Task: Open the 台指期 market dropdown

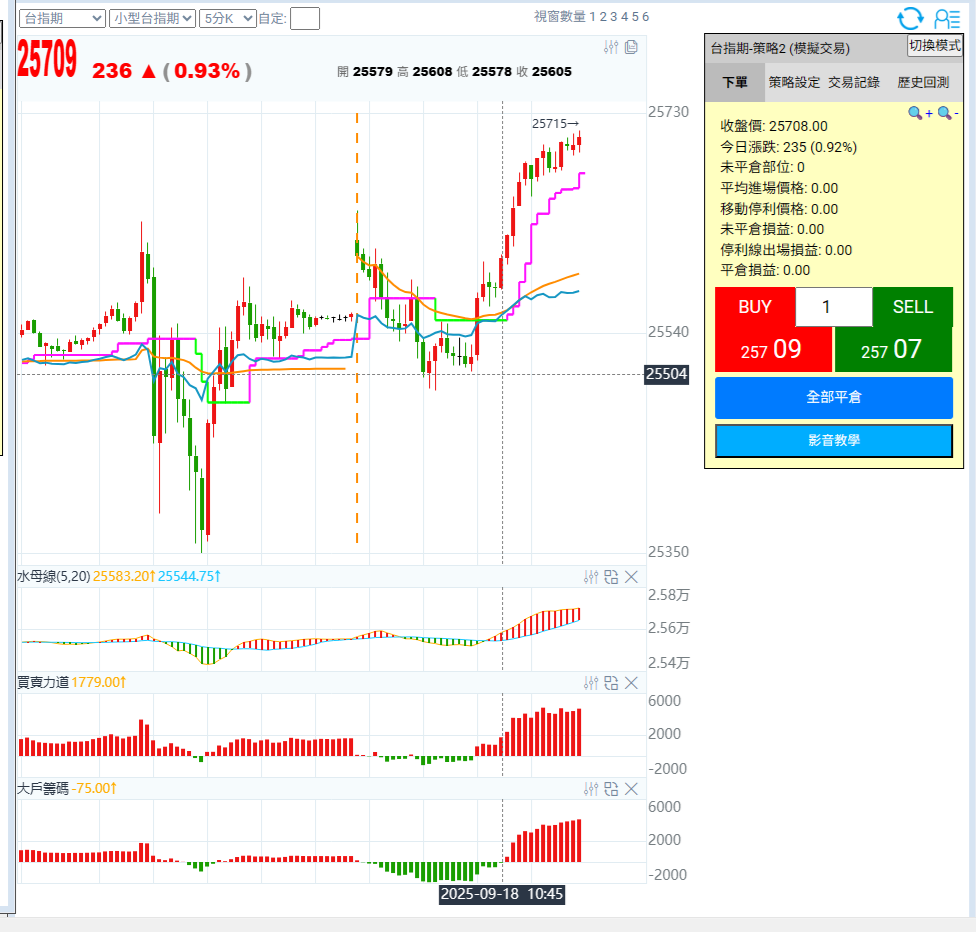Action: pyautogui.click(x=62, y=18)
